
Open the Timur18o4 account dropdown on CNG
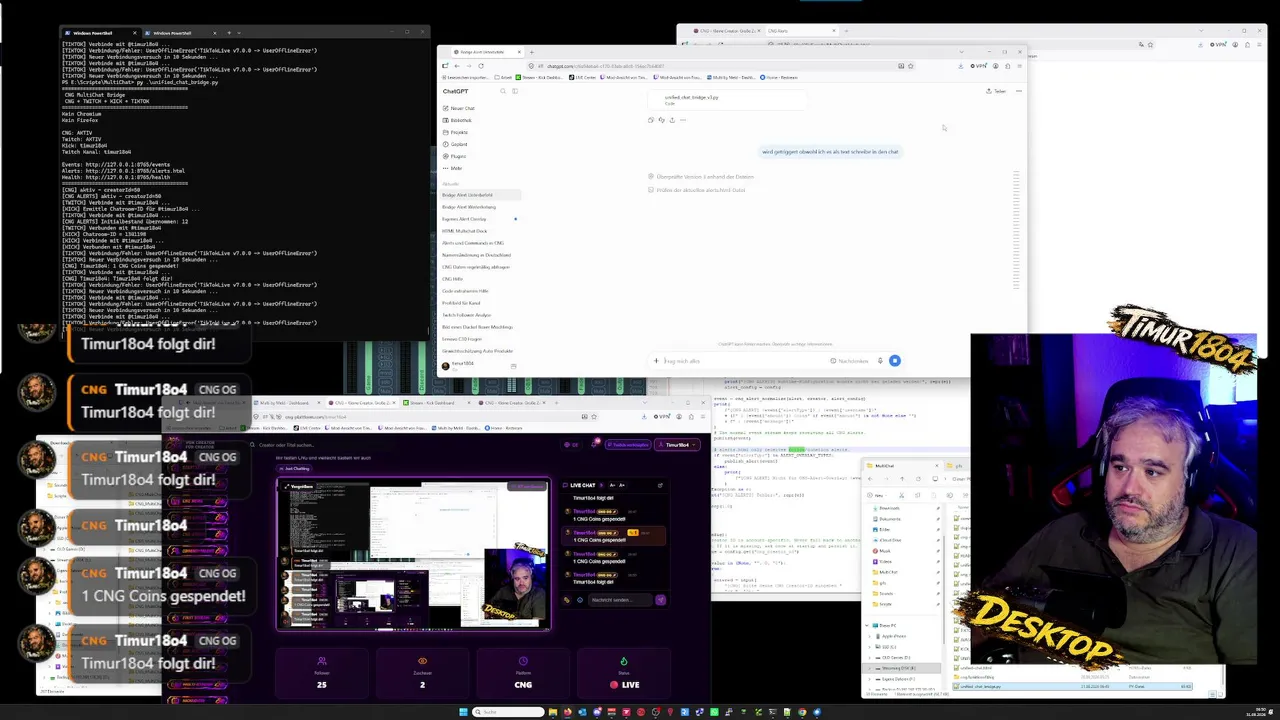point(679,445)
